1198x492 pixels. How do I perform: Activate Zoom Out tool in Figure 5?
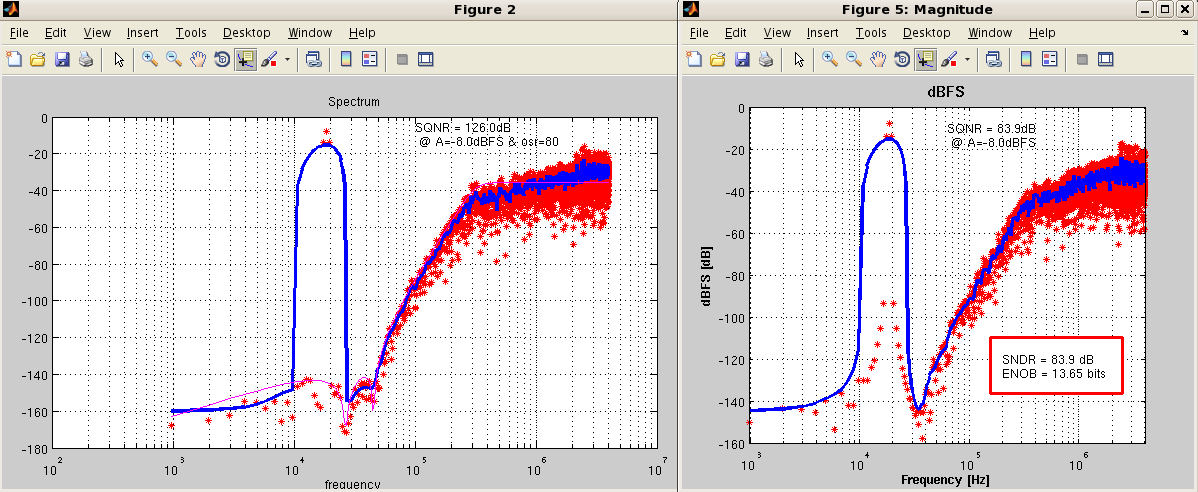point(854,60)
